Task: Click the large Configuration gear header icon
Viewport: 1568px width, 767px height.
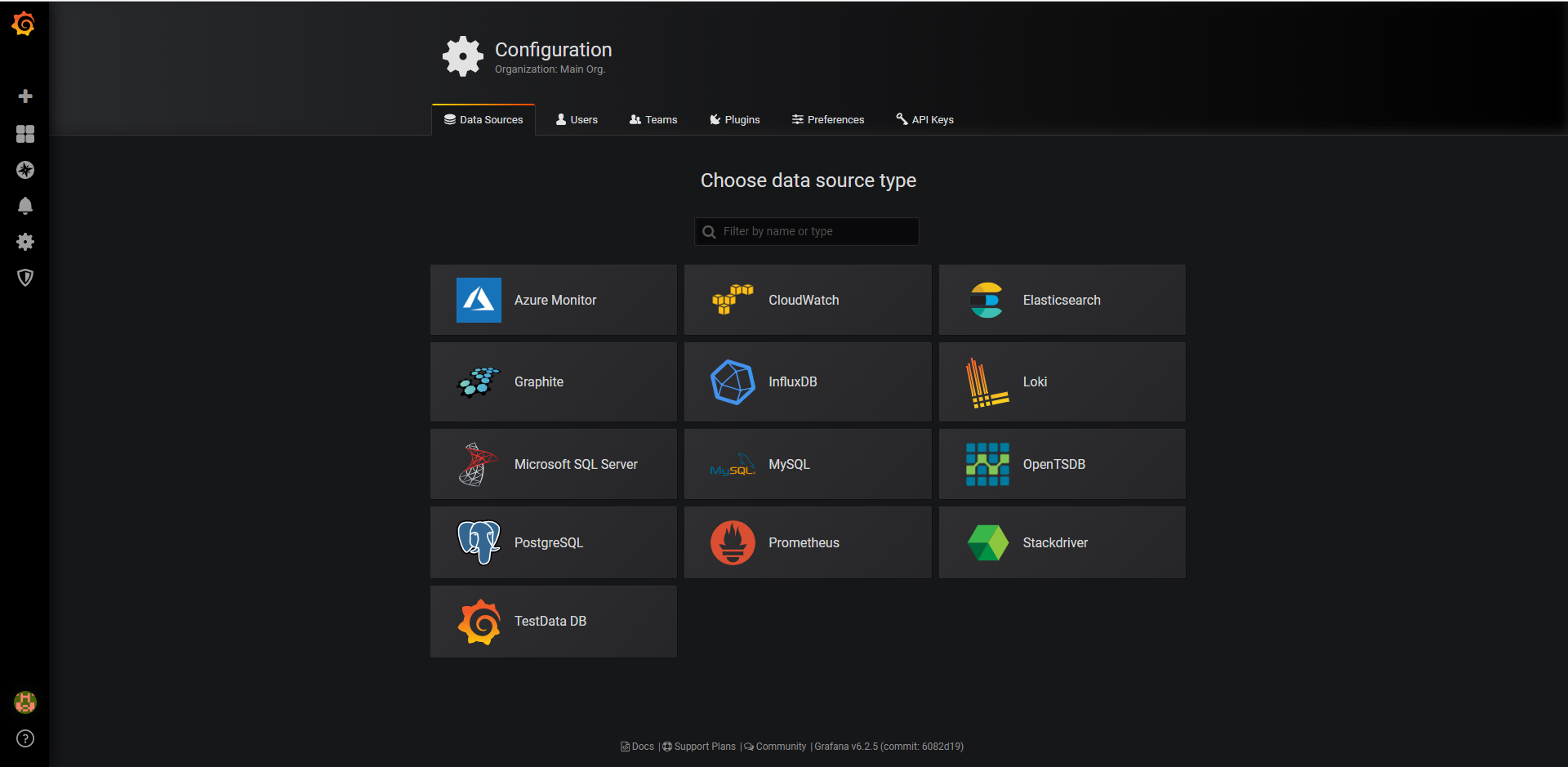Action: [463, 56]
